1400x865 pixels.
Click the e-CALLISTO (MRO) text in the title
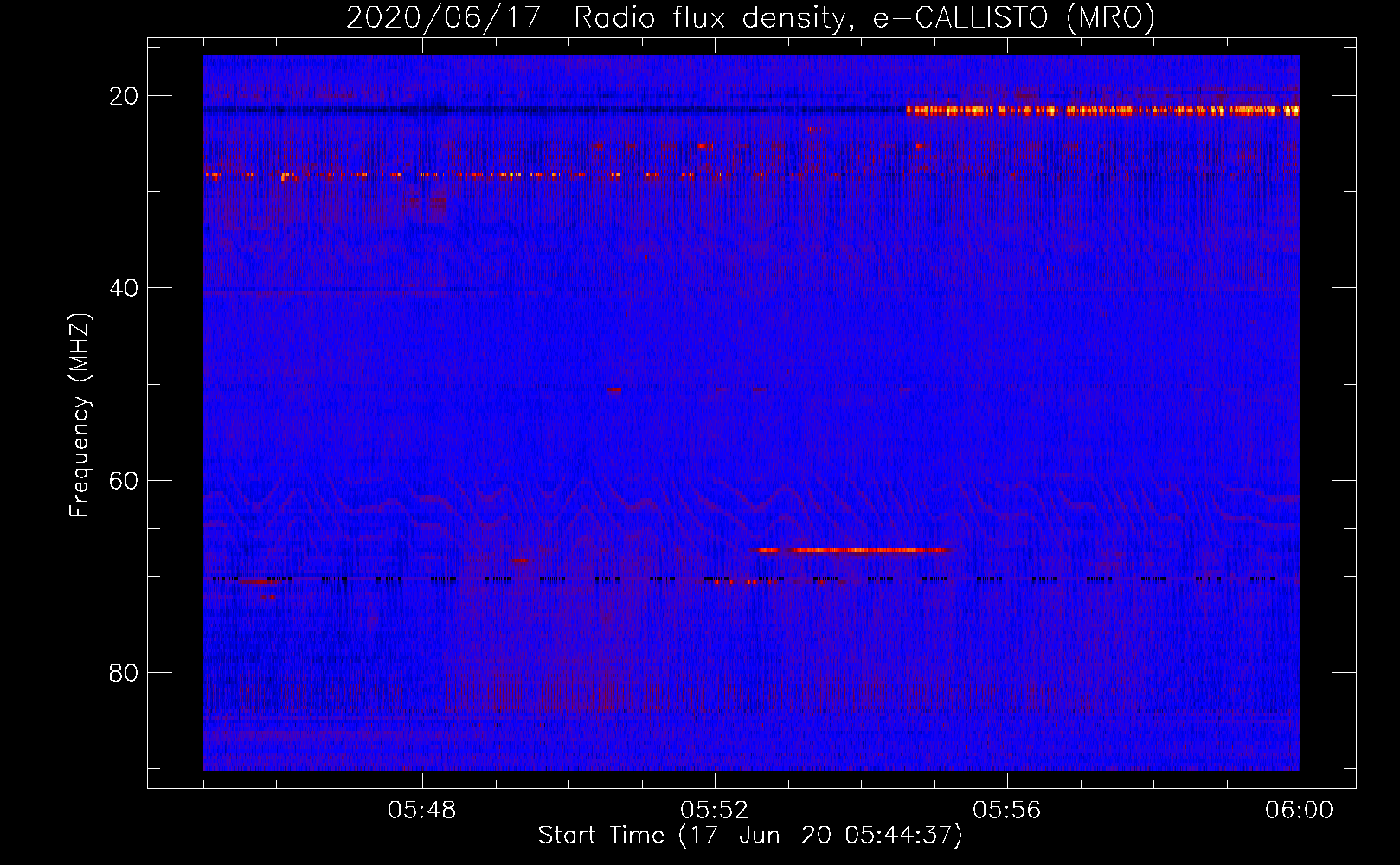click(1013, 17)
